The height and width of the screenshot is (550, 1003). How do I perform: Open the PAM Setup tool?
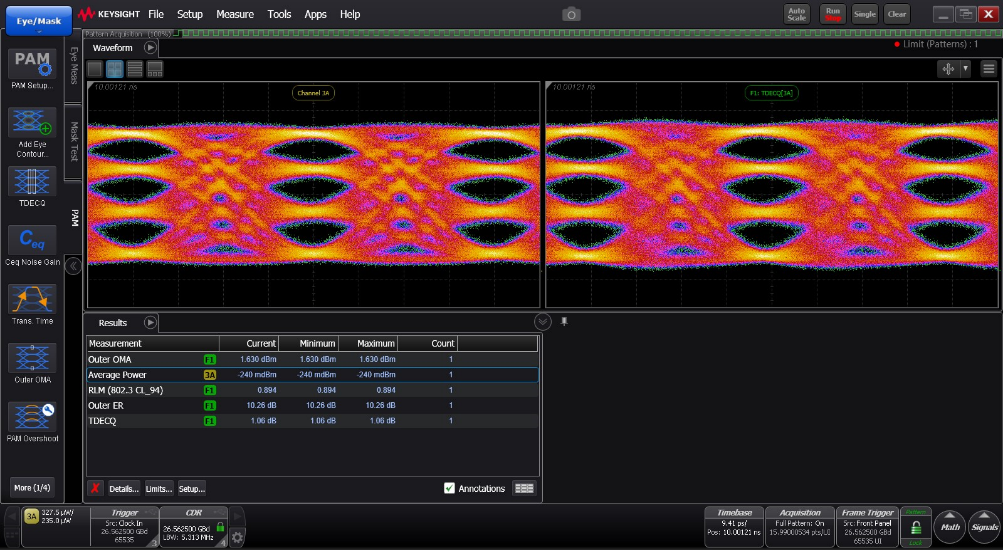pyautogui.click(x=32, y=65)
